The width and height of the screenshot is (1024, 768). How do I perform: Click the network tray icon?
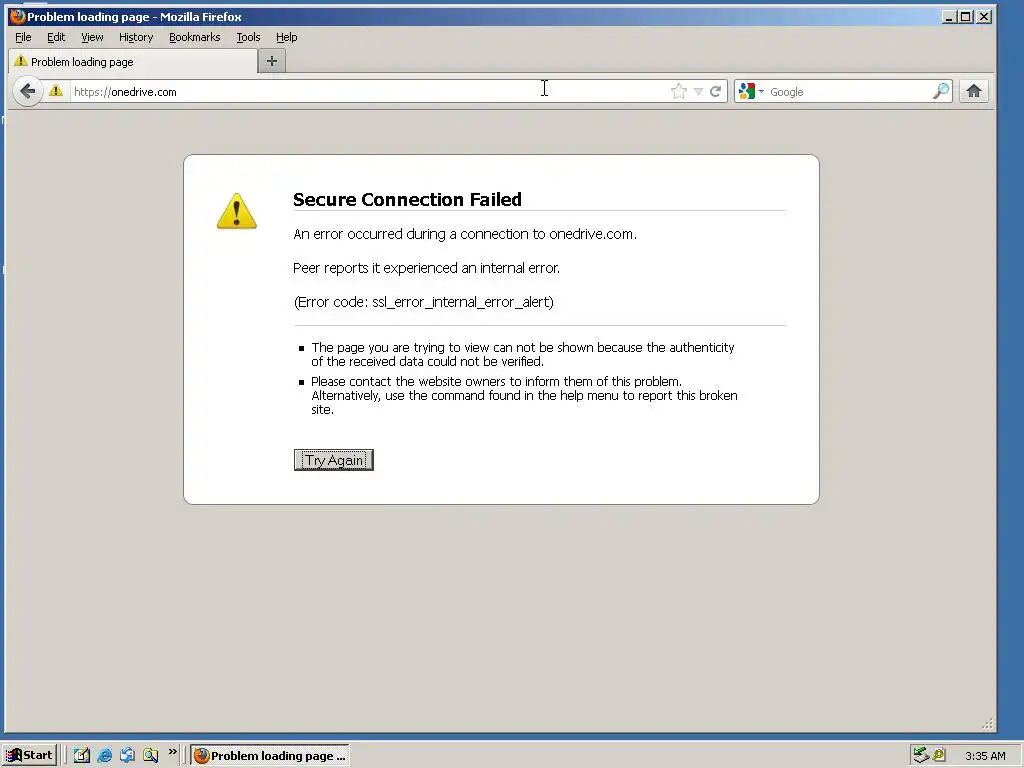tap(921, 756)
